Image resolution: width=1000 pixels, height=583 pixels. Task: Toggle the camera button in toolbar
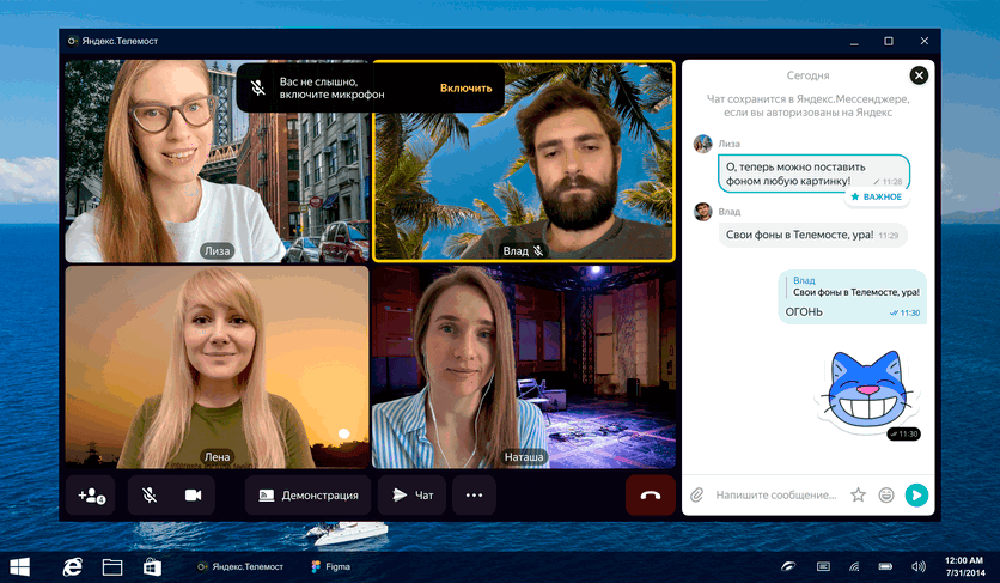pyautogui.click(x=193, y=495)
